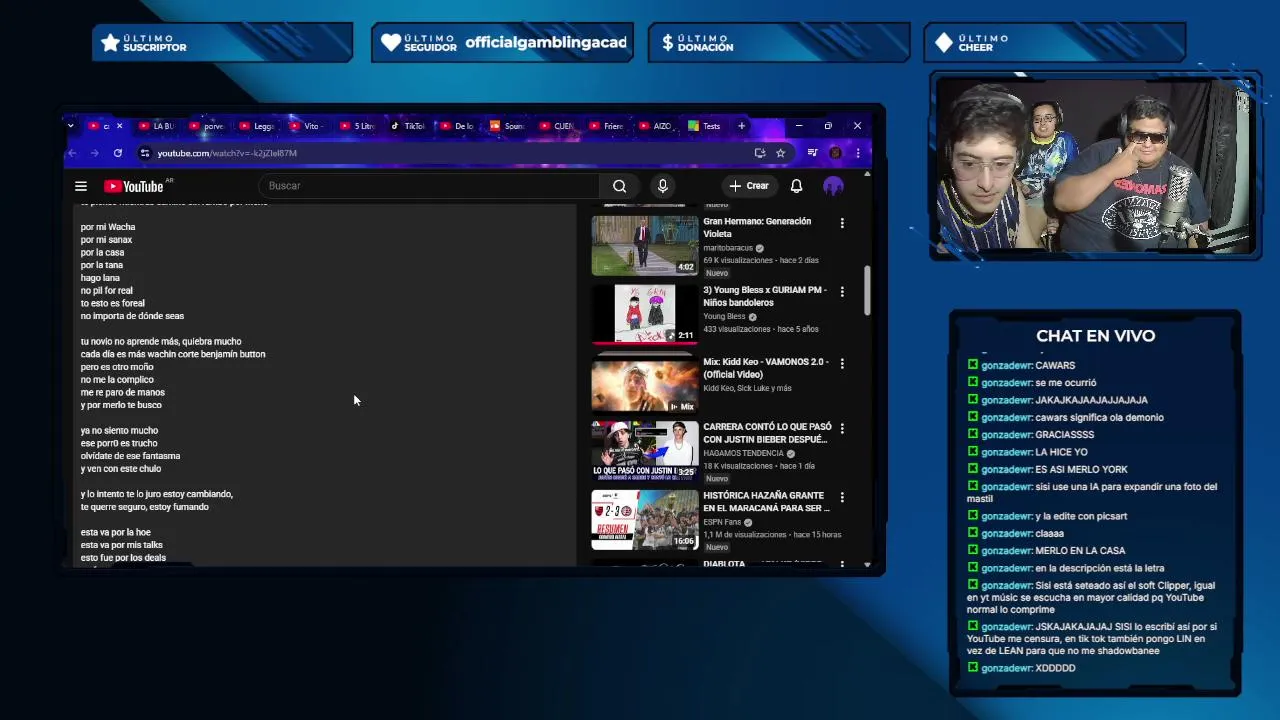Open the Crear create button
The width and height of the screenshot is (1280, 720).
pos(749,186)
